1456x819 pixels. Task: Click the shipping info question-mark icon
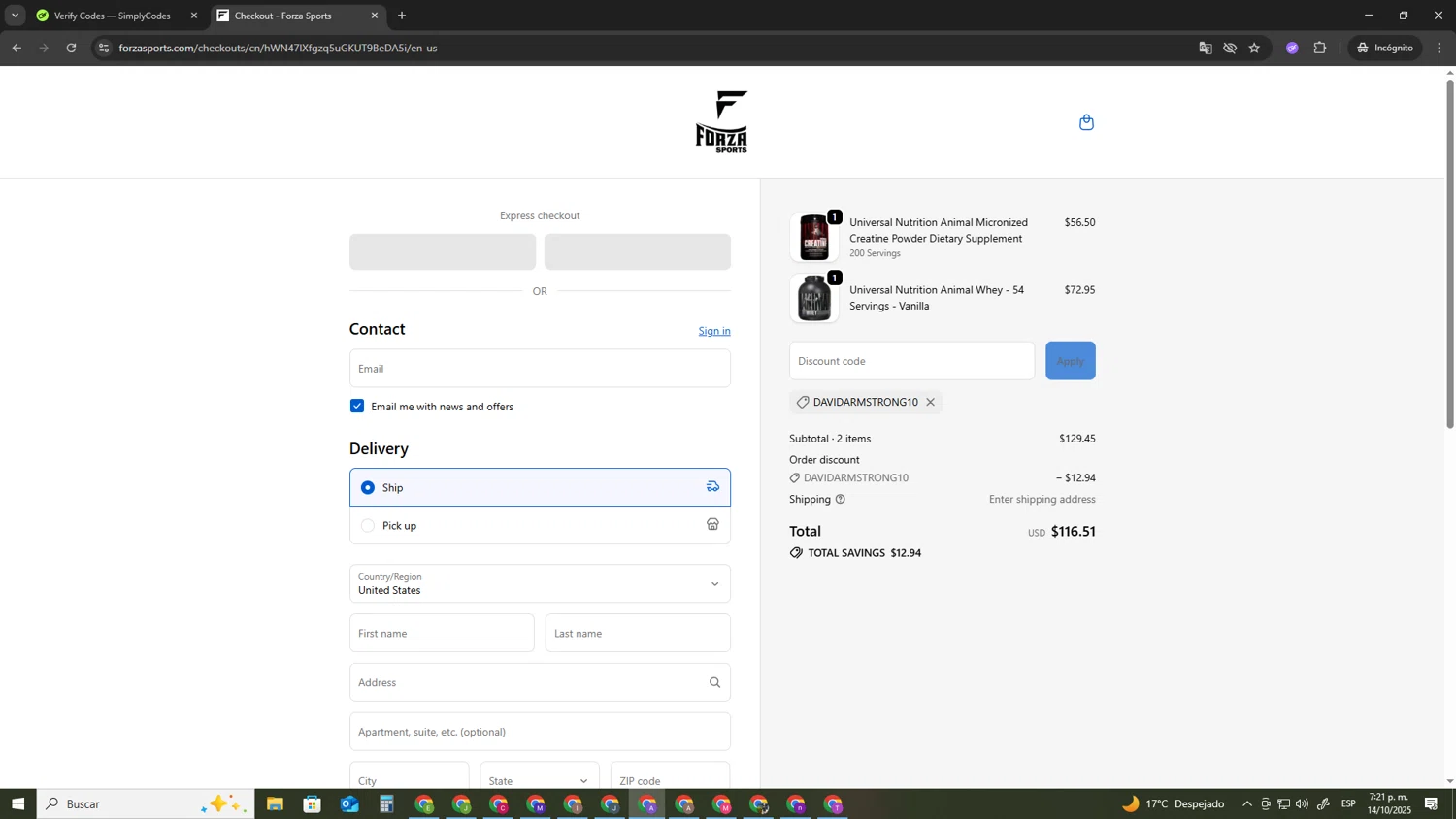tap(841, 499)
